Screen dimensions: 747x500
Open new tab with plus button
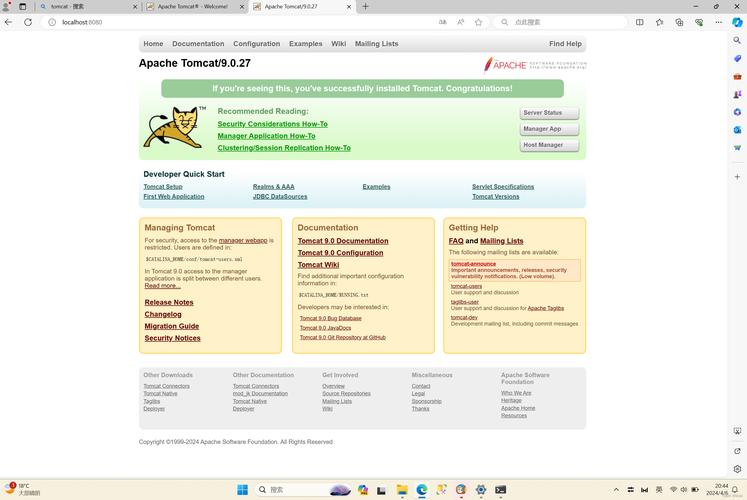[x=365, y=7]
